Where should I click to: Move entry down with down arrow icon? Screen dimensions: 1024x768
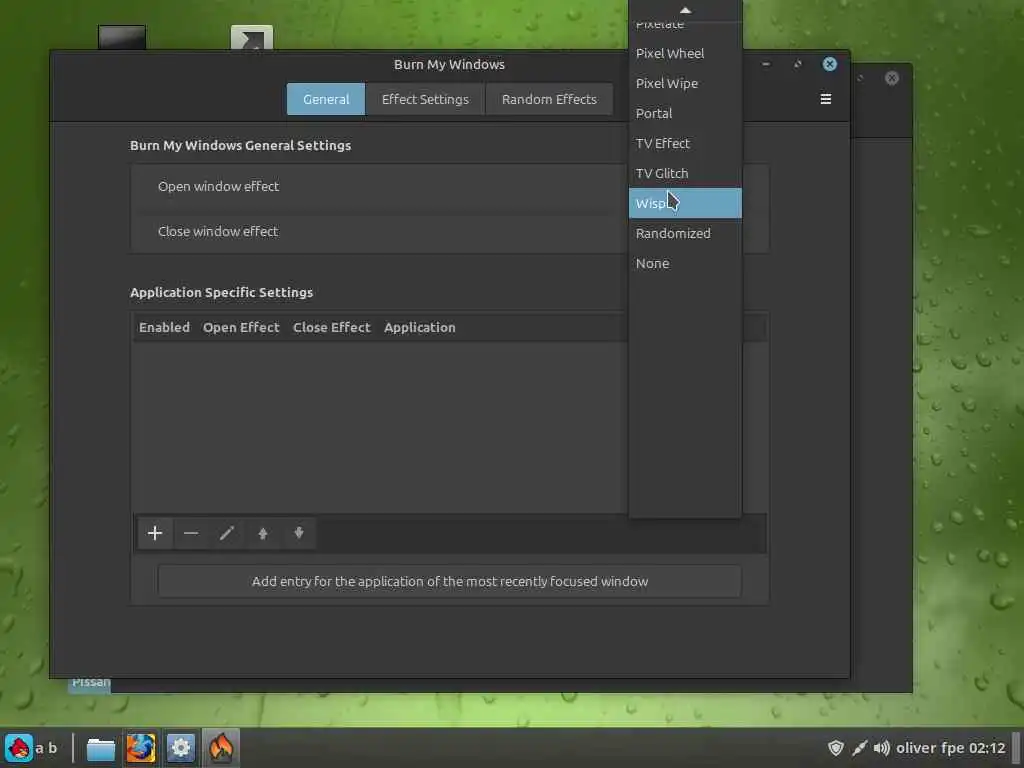pyautogui.click(x=298, y=534)
